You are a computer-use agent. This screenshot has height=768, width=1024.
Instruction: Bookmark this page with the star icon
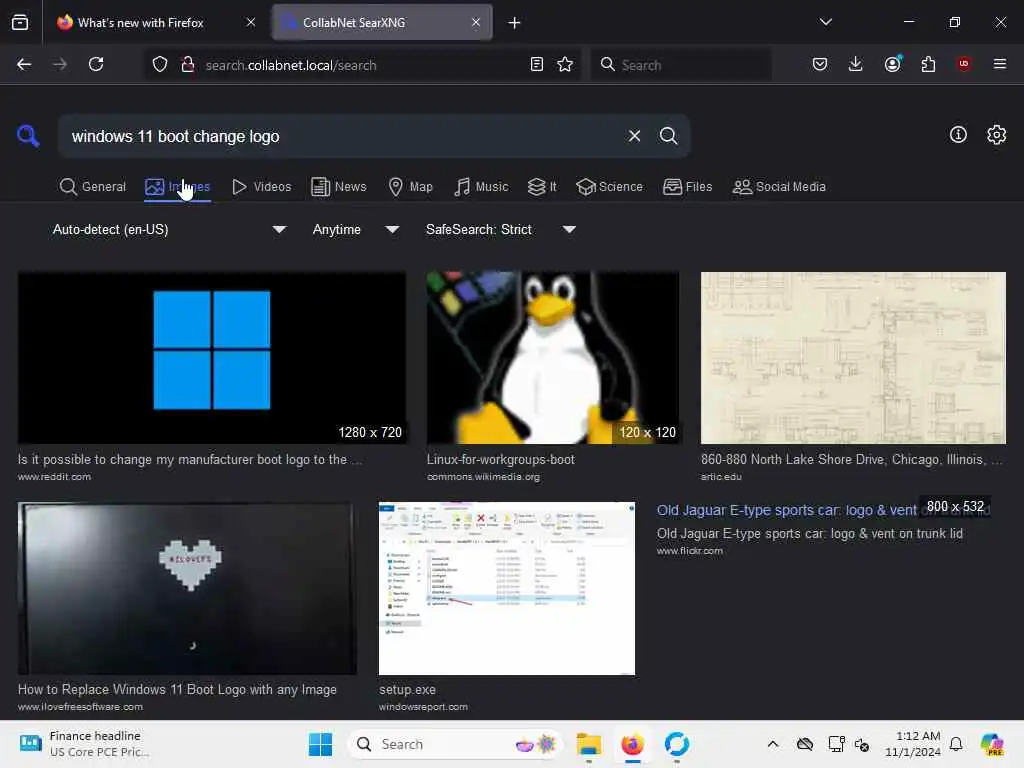pyautogui.click(x=565, y=64)
